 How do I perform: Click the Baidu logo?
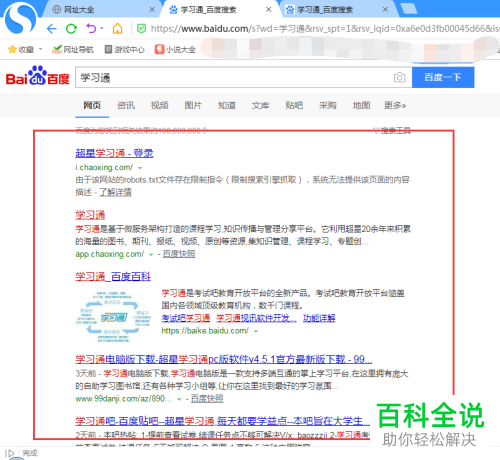click(38, 76)
